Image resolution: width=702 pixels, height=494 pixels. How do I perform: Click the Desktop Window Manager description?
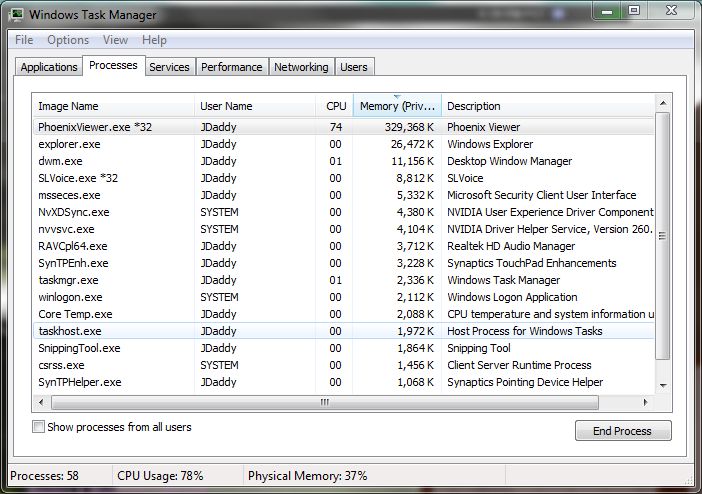509,161
